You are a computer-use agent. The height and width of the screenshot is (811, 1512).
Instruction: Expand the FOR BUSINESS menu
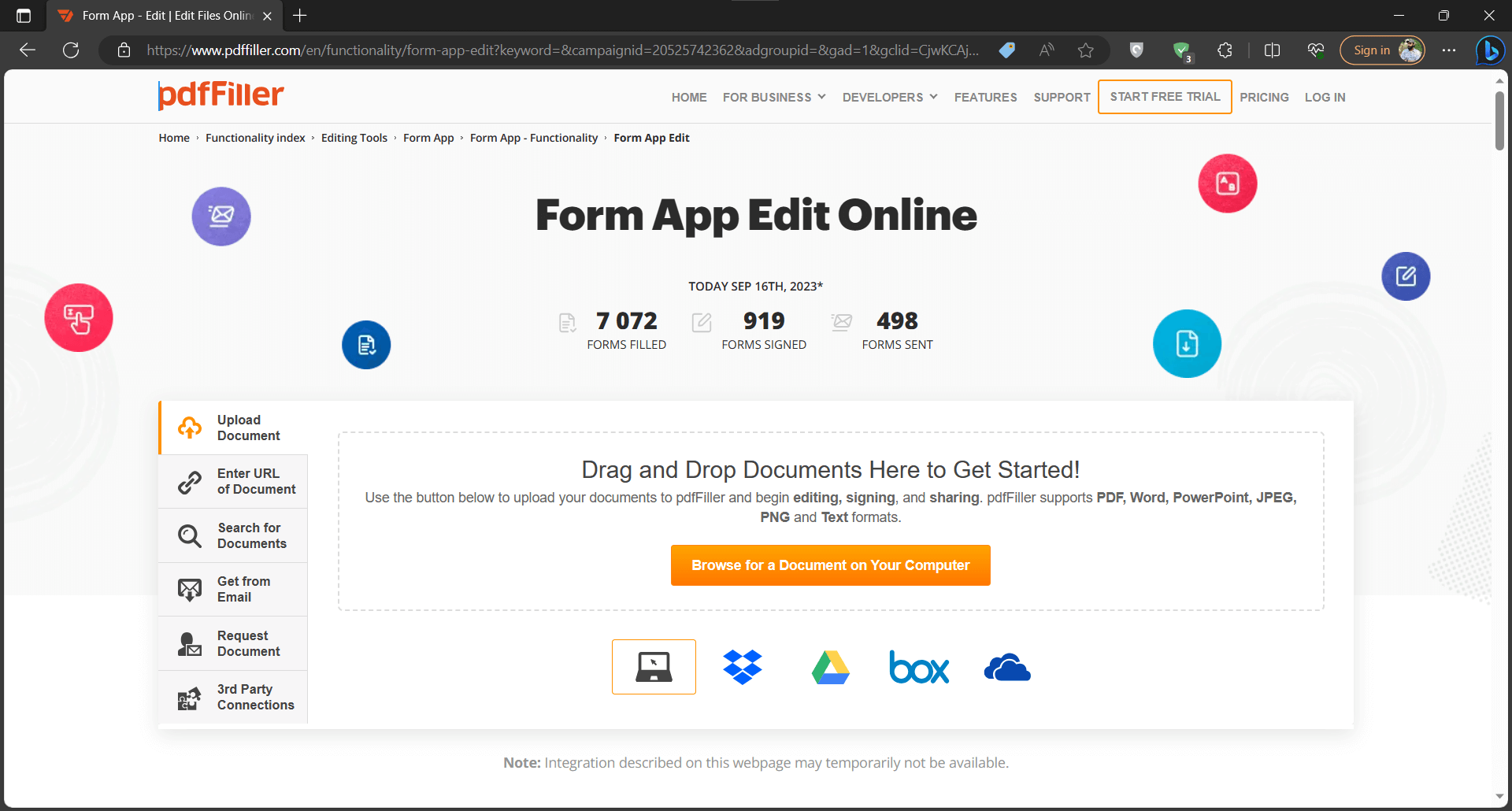(x=773, y=97)
